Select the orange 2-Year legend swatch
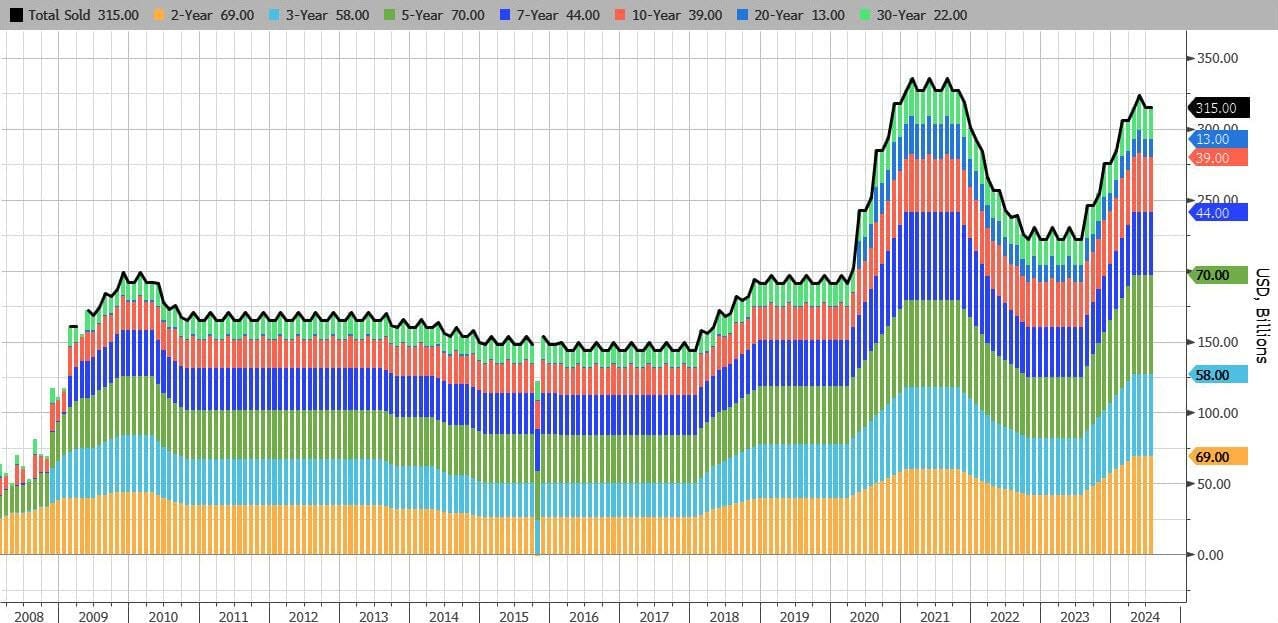Viewport: 1278px width, 623px height. (161, 15)
